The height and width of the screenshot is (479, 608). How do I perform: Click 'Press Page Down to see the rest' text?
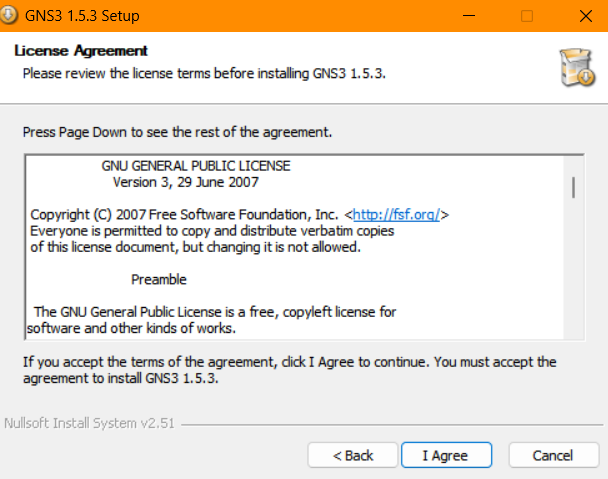click(x=177, y=132)
